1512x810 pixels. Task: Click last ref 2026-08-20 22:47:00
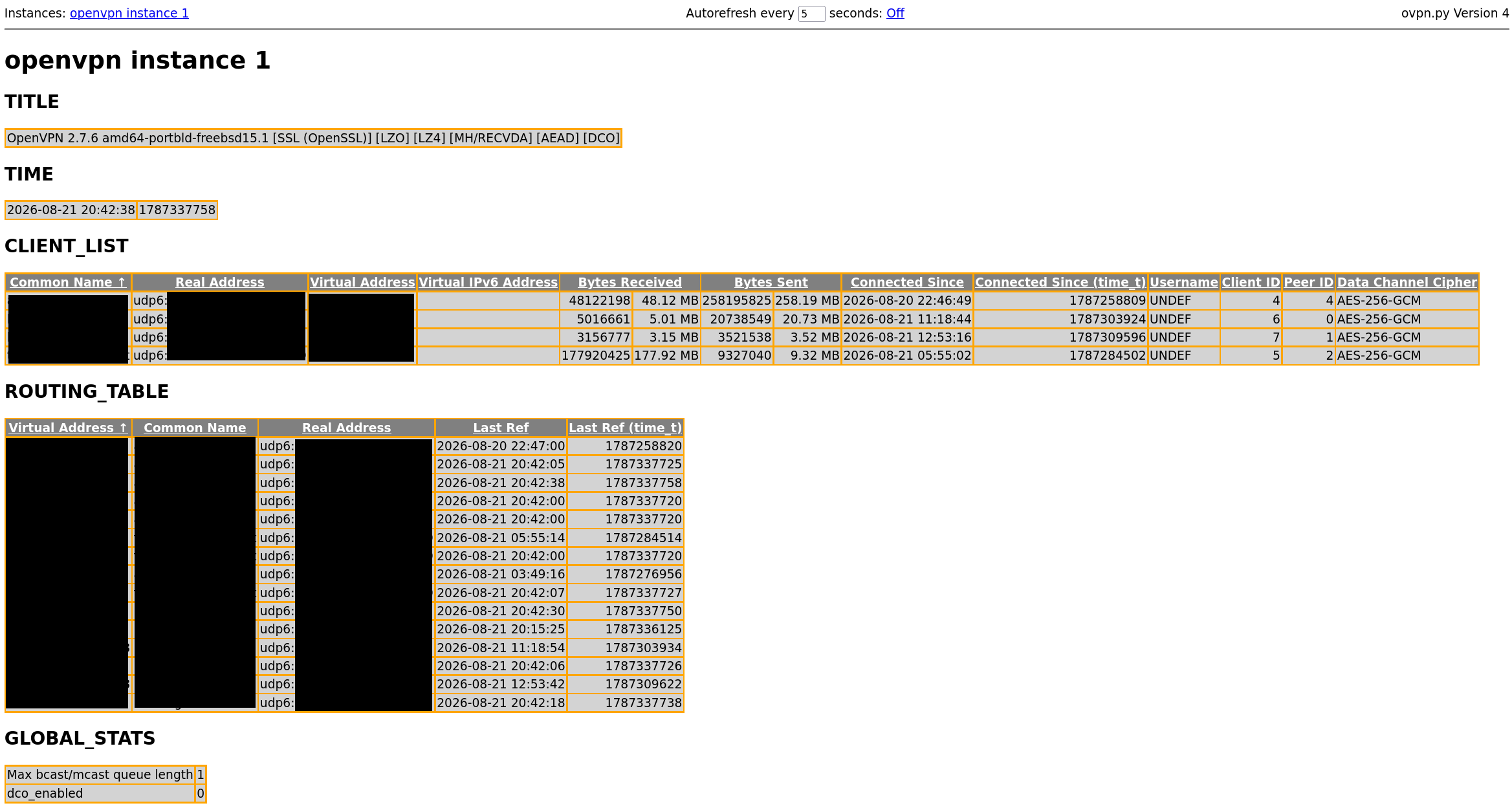(x=501, y=446)
